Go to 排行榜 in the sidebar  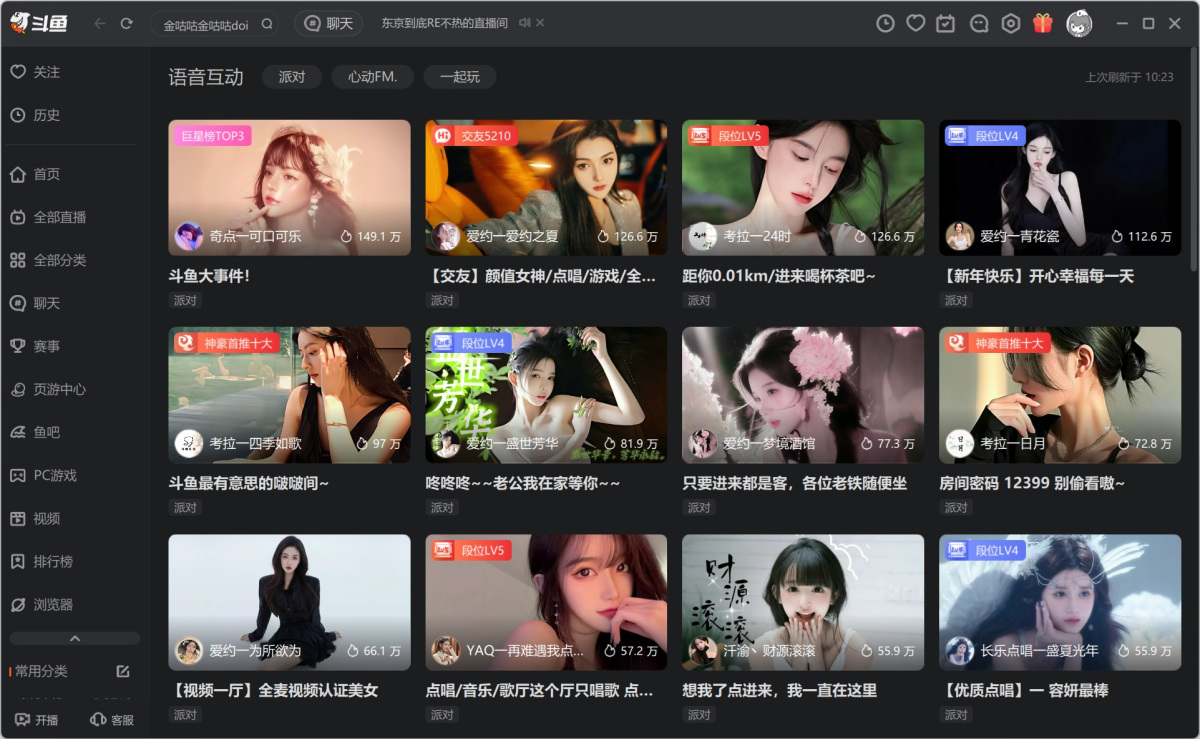tap(53, 561)
